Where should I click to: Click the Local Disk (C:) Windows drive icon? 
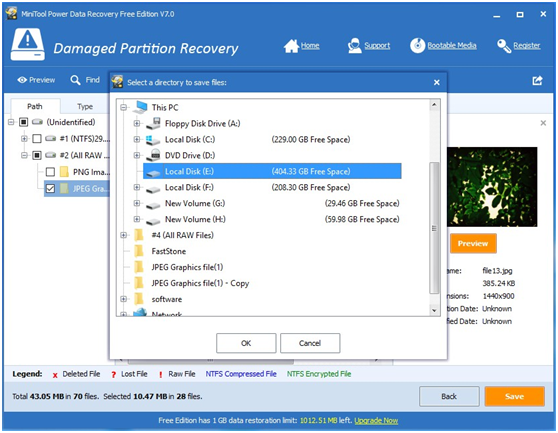(153, 139)
